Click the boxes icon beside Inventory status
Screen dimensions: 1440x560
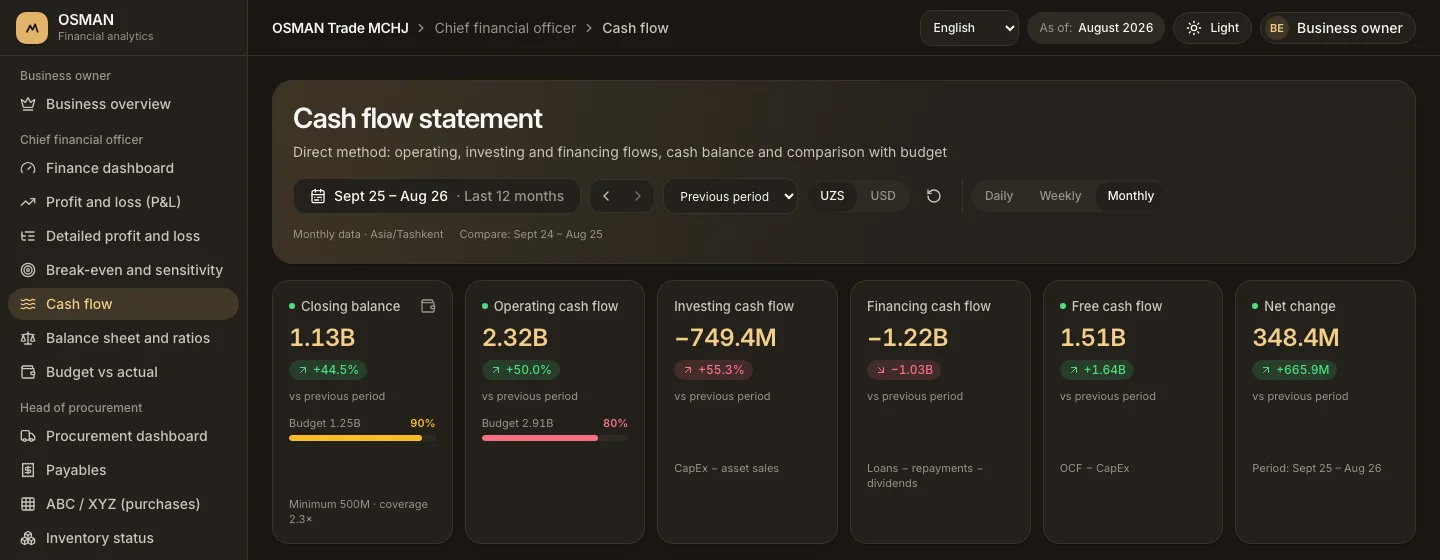pyautogui.click(x=28, y=538)
